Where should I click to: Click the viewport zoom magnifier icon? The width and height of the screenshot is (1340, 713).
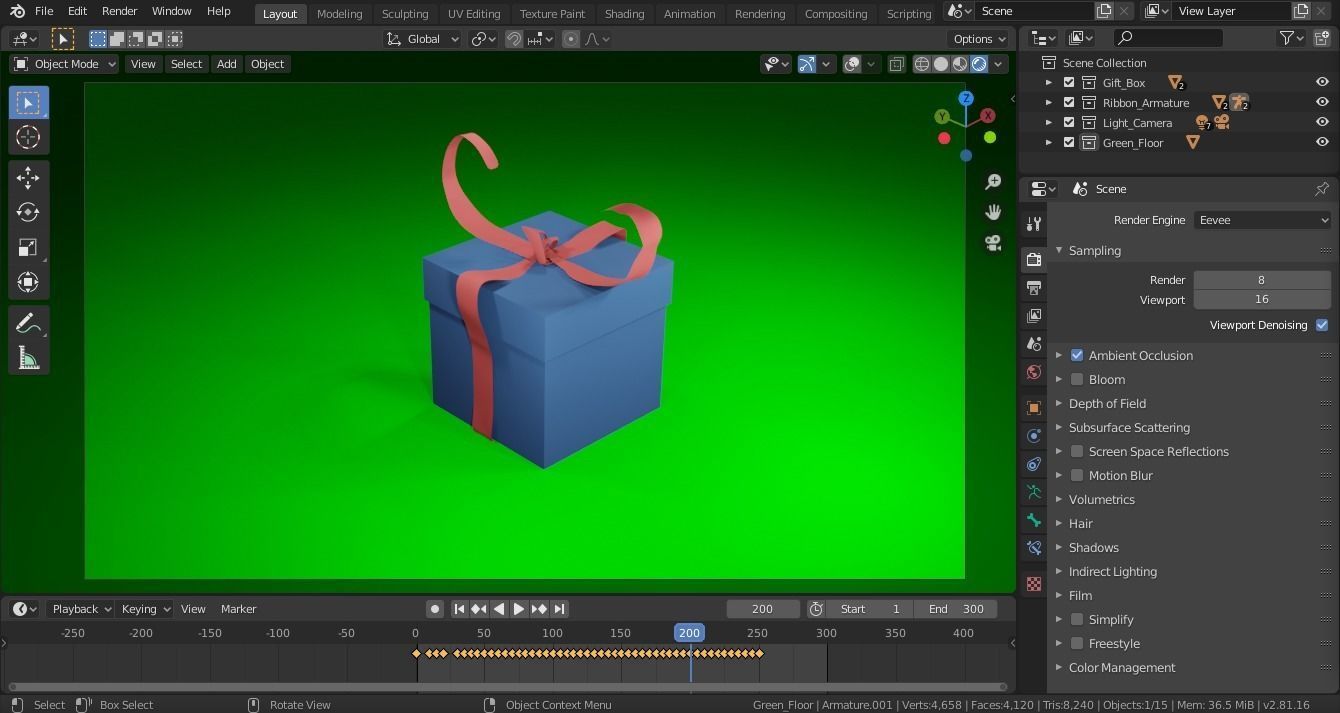click(x=993, y=181)
